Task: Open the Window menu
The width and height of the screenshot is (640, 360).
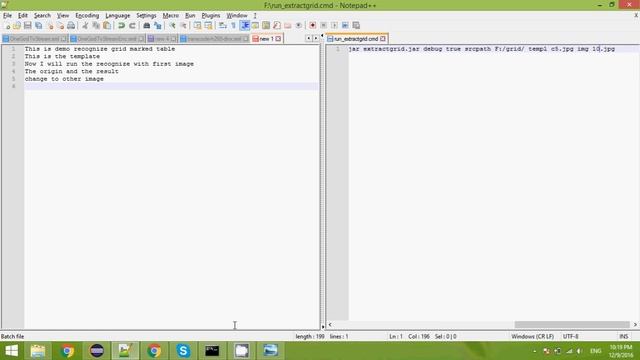Action: tap(237, 16)
